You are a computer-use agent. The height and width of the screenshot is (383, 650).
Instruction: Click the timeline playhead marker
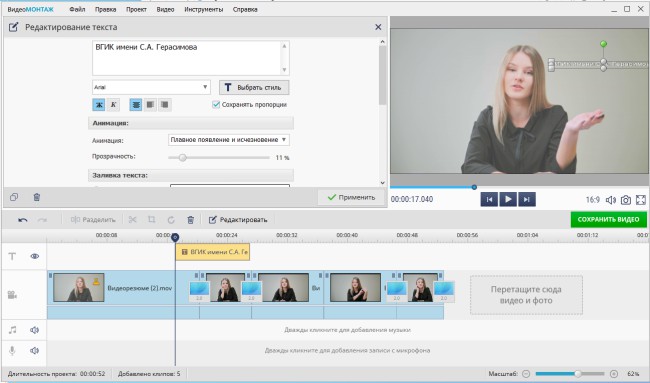[x=175, y=237]
